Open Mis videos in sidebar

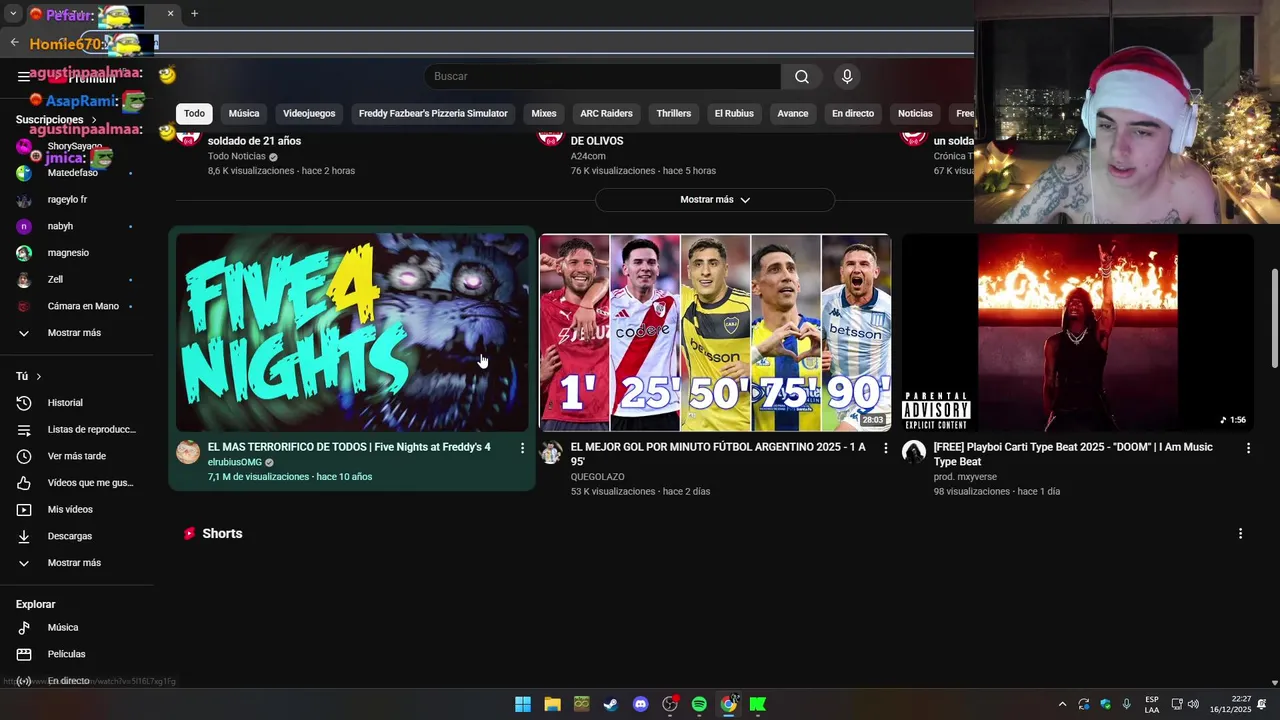(76, 509)
